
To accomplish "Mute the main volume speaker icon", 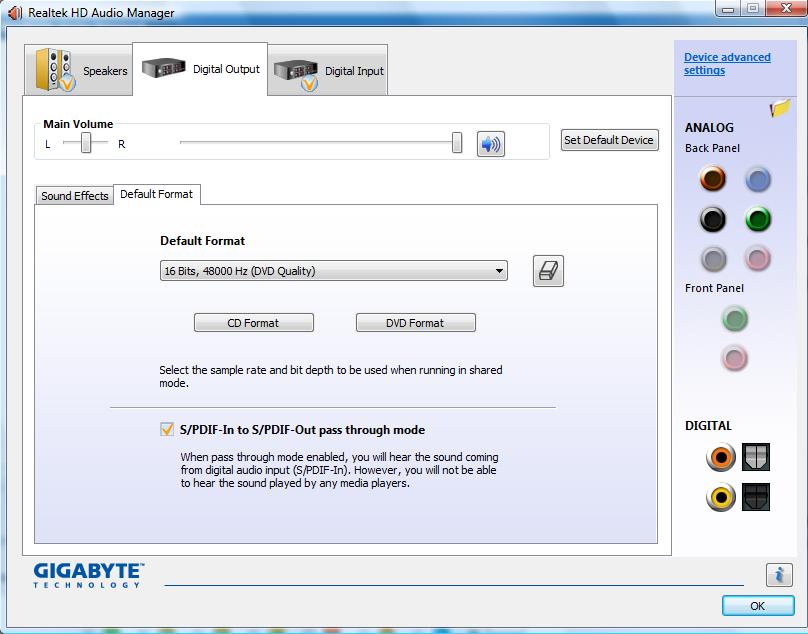I will [x=491, y=144].
